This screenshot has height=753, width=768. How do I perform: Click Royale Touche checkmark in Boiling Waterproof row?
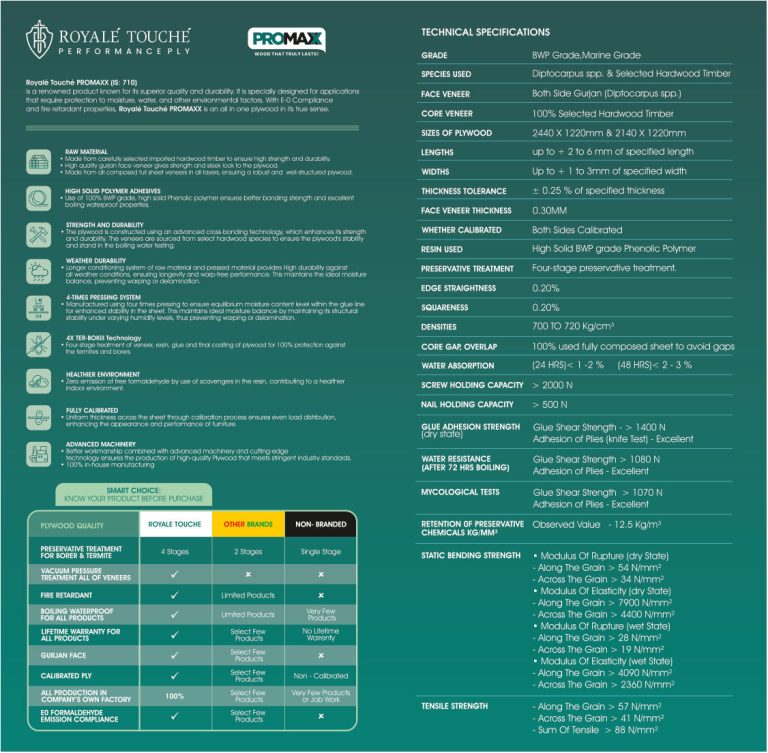click(175, 614)
